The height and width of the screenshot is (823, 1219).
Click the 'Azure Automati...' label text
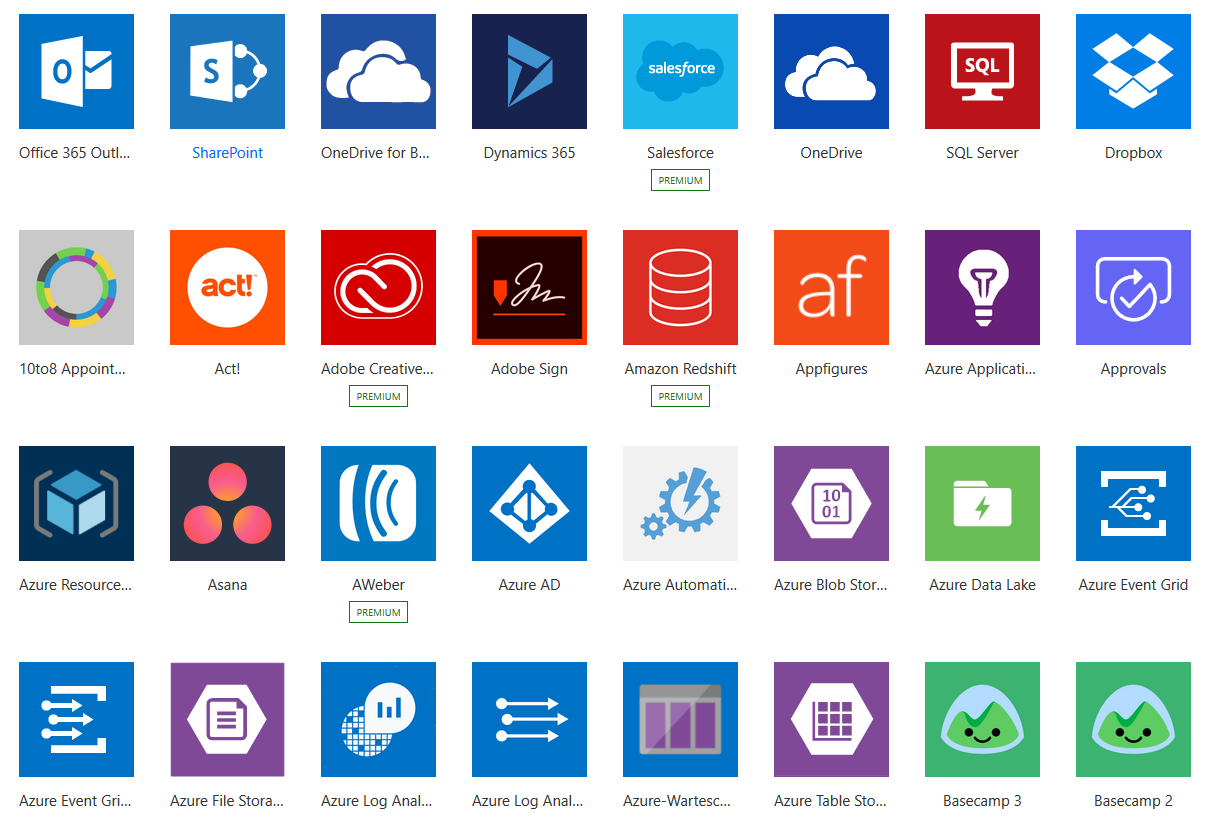click(680, 585)
